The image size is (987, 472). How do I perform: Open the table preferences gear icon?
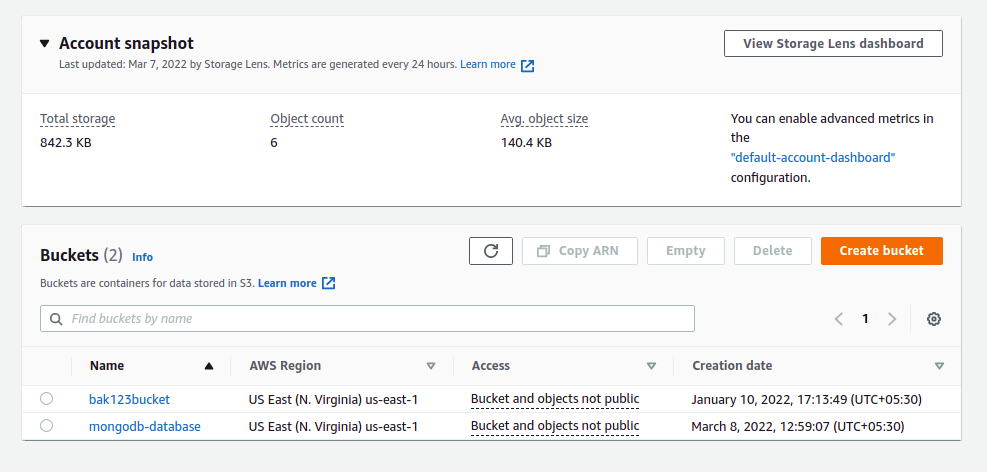[x=934, y=319]
